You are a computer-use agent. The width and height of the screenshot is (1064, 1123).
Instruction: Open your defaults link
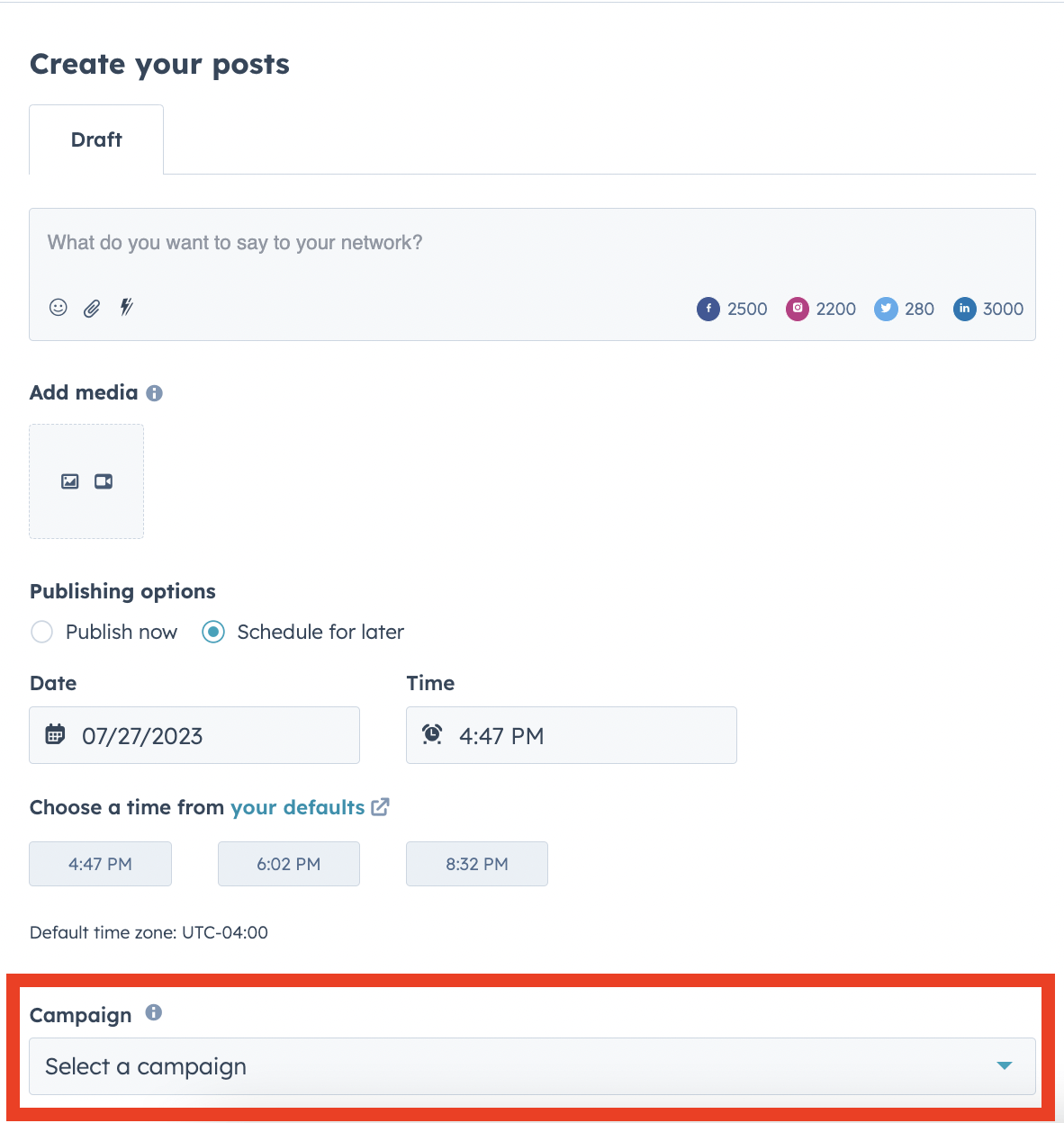click(x=298, y=807)
